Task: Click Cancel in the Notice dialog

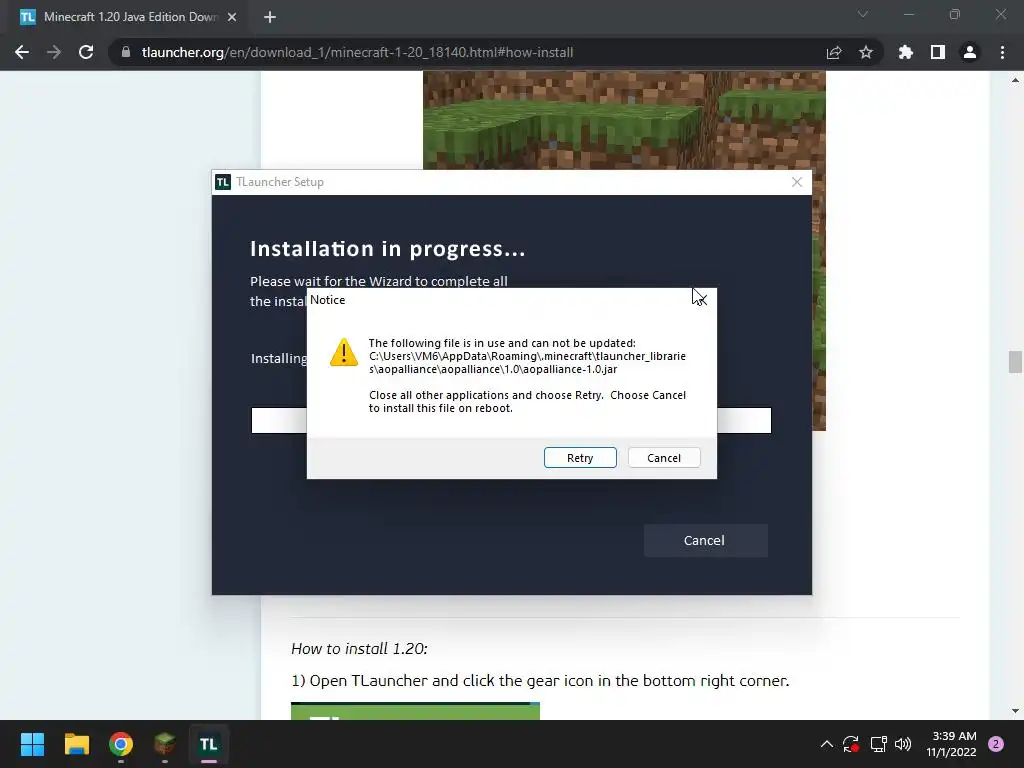Action: pos(664,458)
